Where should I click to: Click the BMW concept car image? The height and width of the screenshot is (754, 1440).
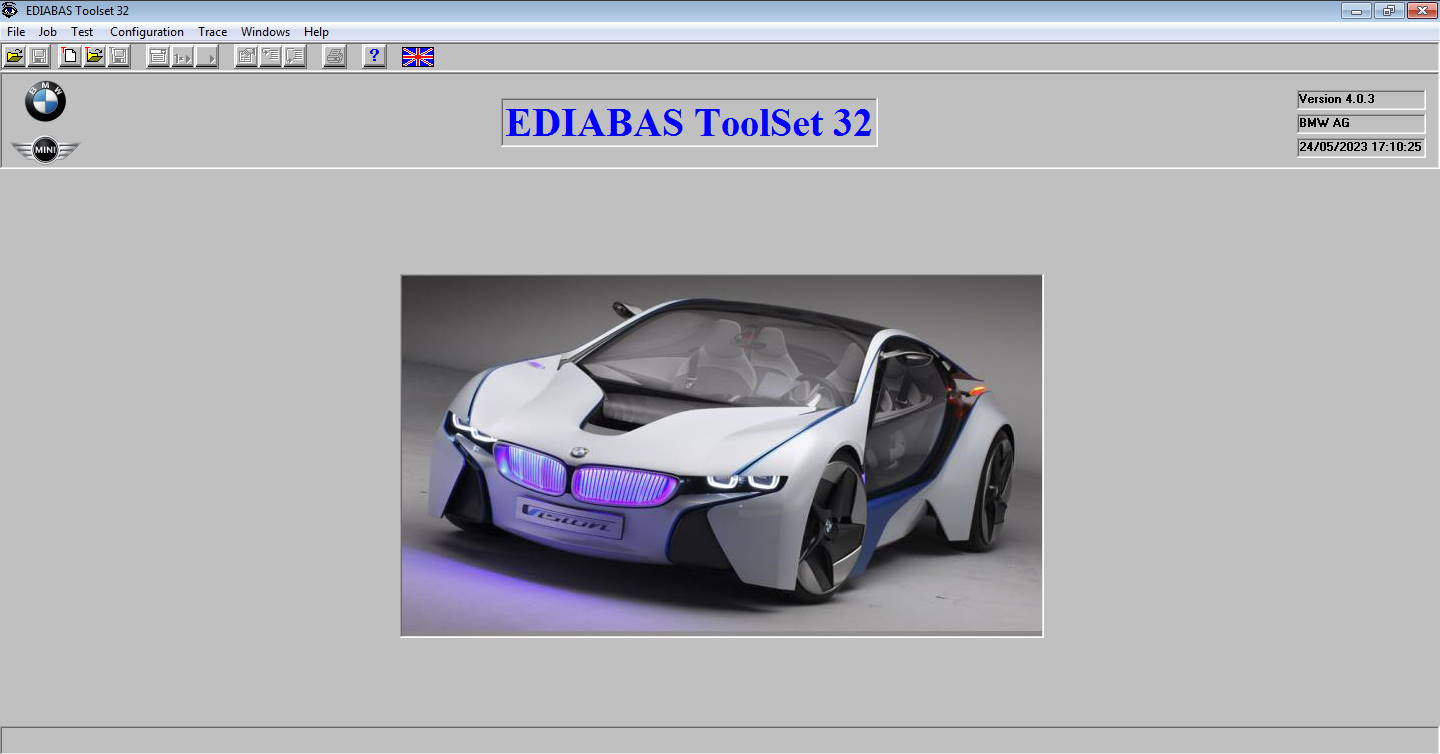click(722, 455)
